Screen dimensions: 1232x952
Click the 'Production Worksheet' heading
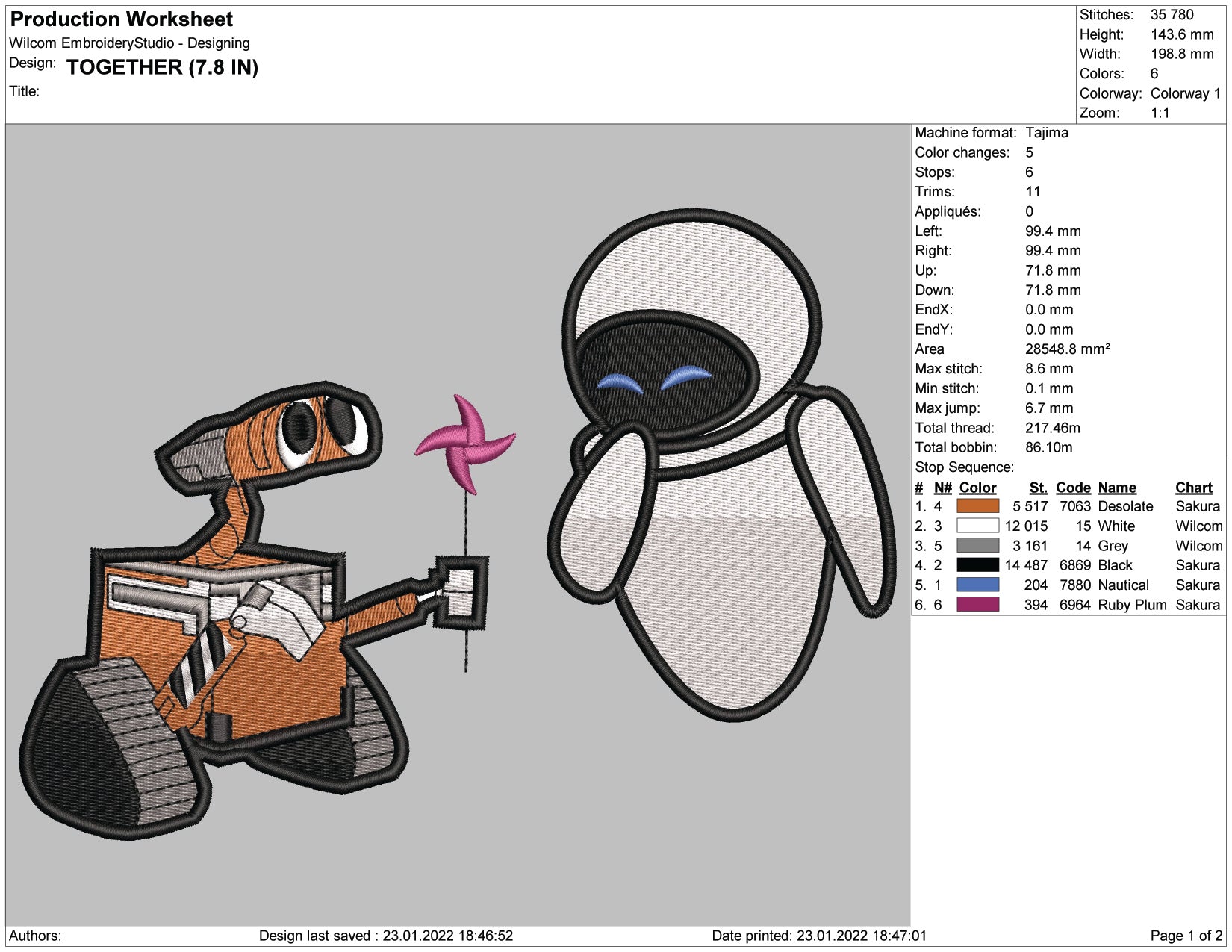pyautogui.click(x=122, y=19)
